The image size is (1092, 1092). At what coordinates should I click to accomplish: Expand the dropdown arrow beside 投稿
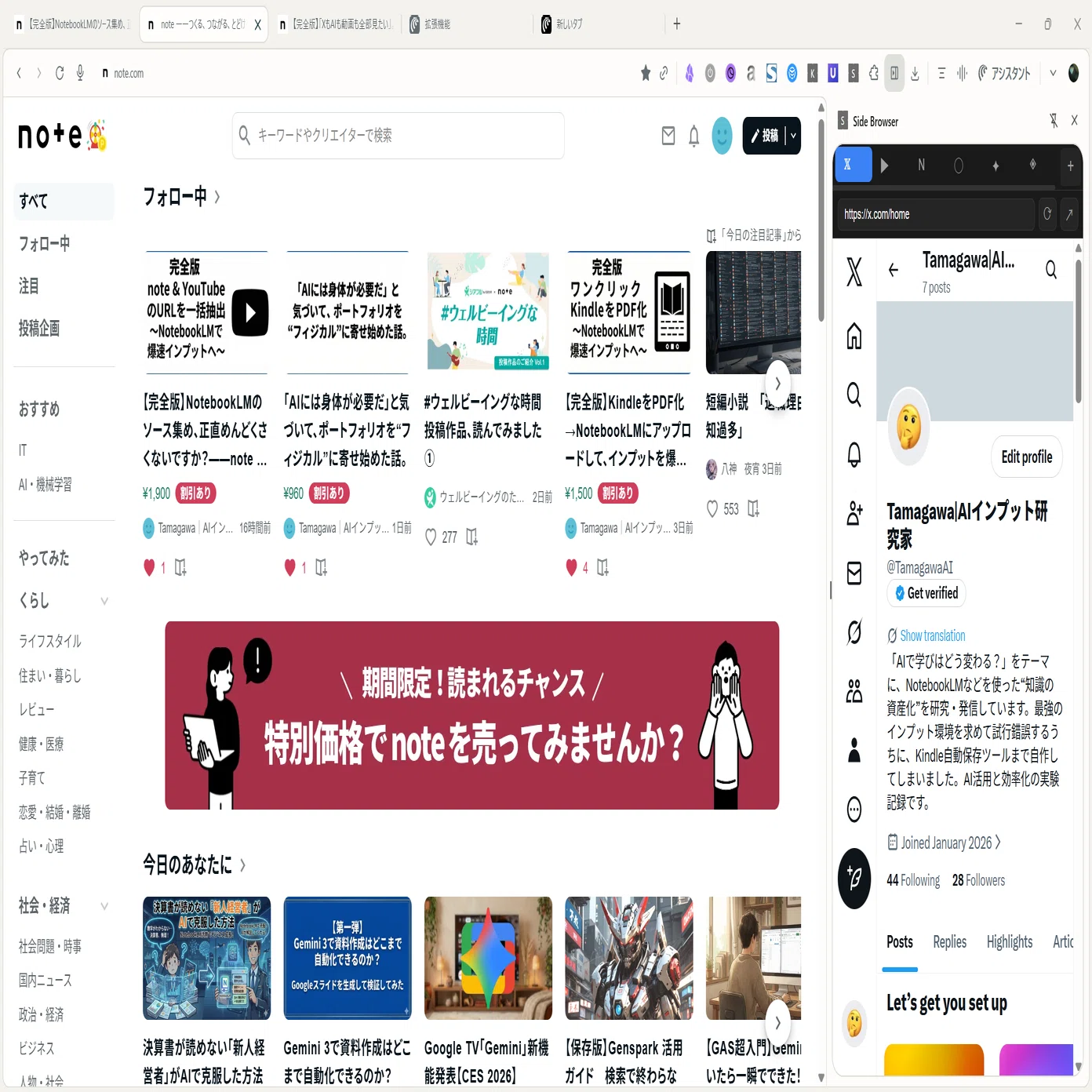pyautogui.click(x=793, y=136)
